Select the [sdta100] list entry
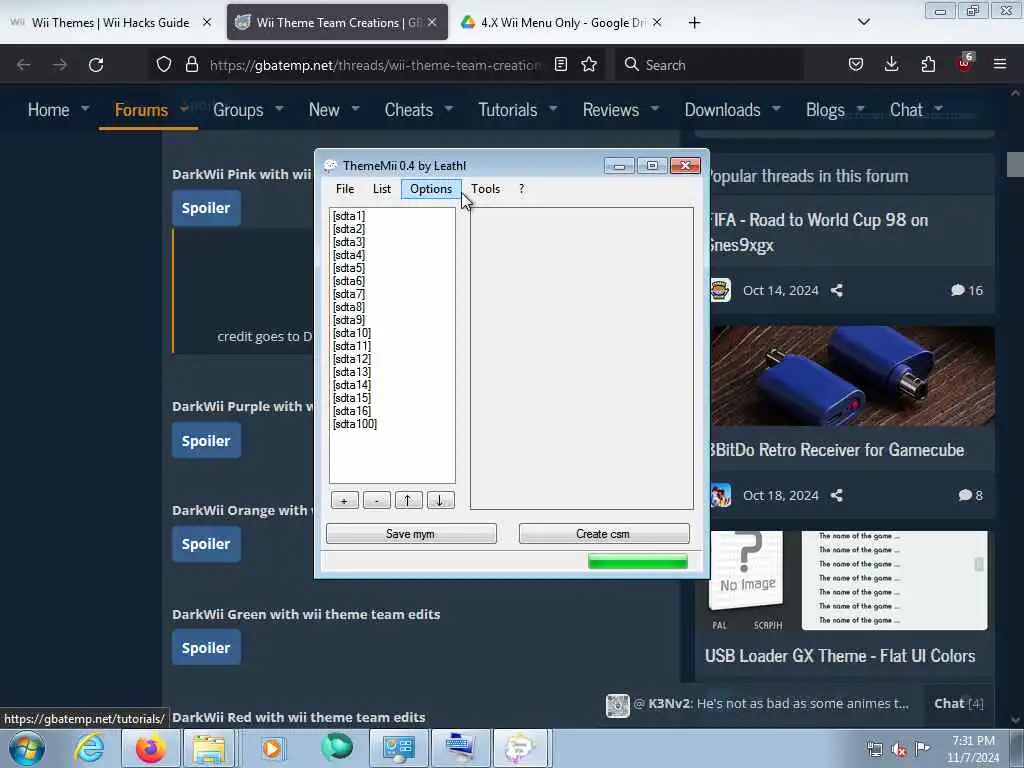The height and width of the screenshot is (768, 1024). [355, 424]
